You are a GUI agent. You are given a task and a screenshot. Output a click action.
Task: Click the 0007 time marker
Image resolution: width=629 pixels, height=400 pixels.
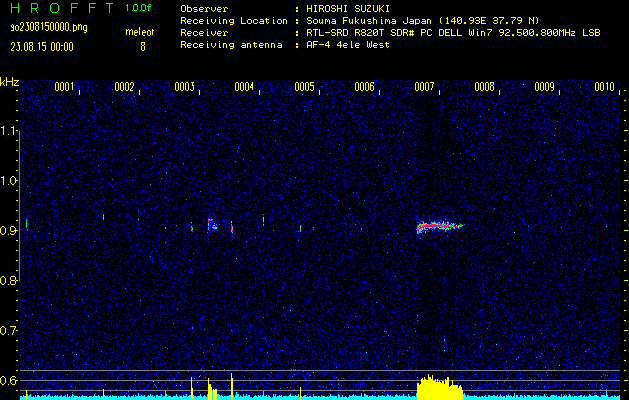point(424,87)
